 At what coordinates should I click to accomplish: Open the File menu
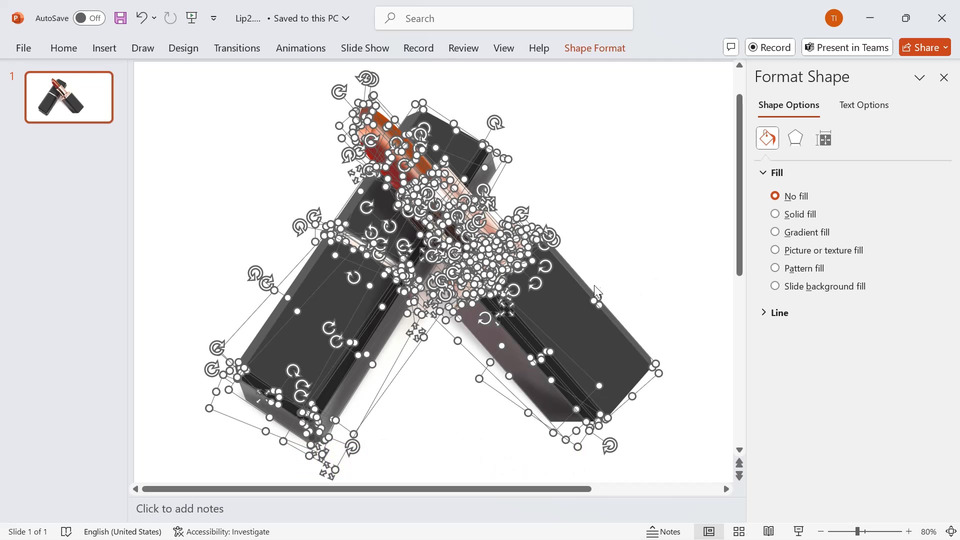pos(23,48)
